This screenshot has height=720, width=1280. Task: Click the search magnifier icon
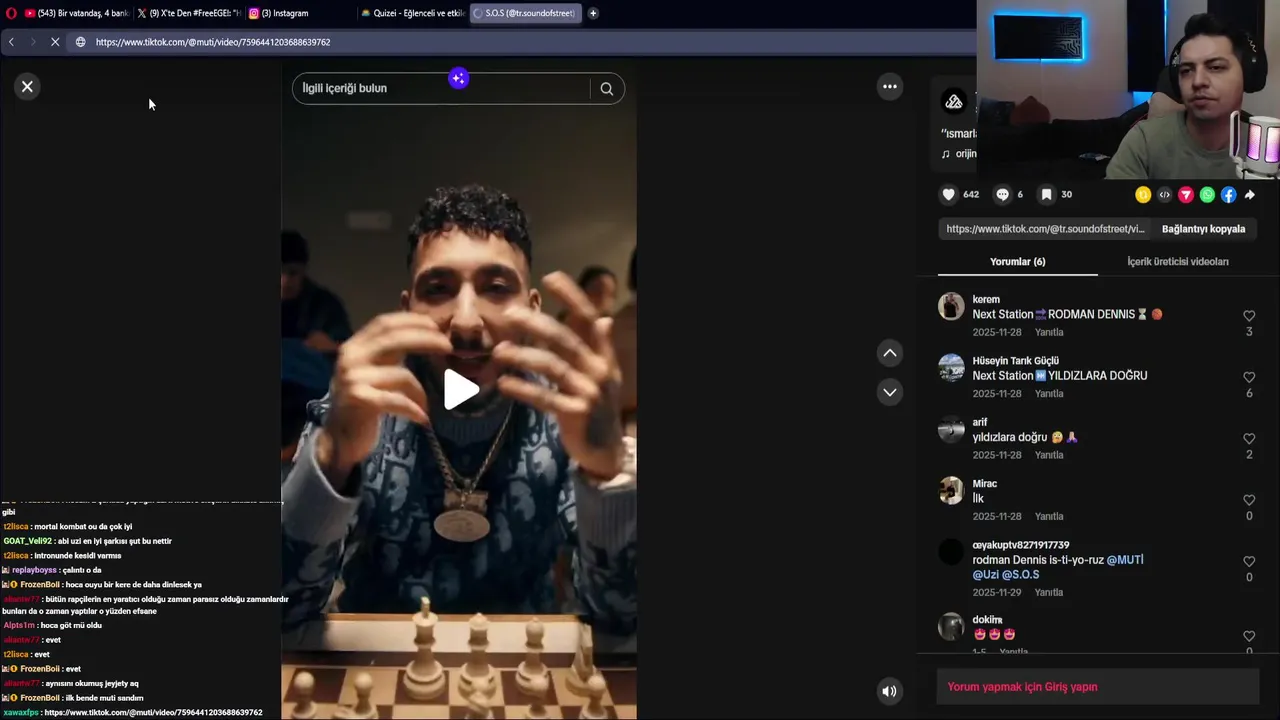[607, 88]
